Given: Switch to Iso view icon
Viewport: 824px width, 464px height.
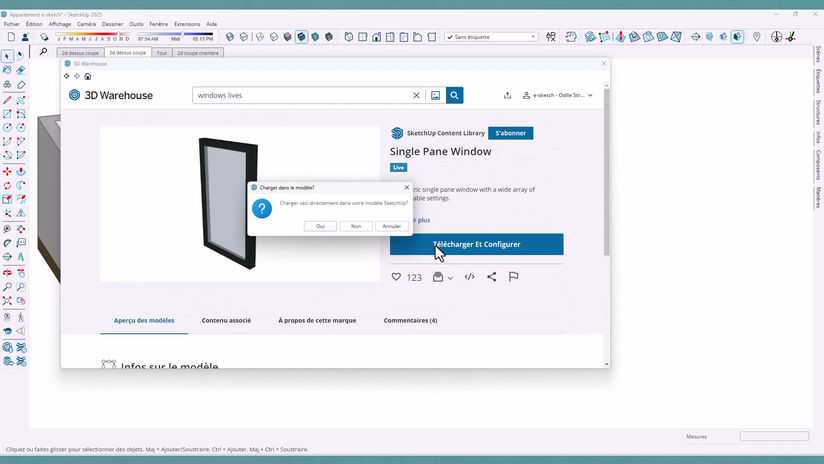Looking at the screenshot, I should point(349,37).
